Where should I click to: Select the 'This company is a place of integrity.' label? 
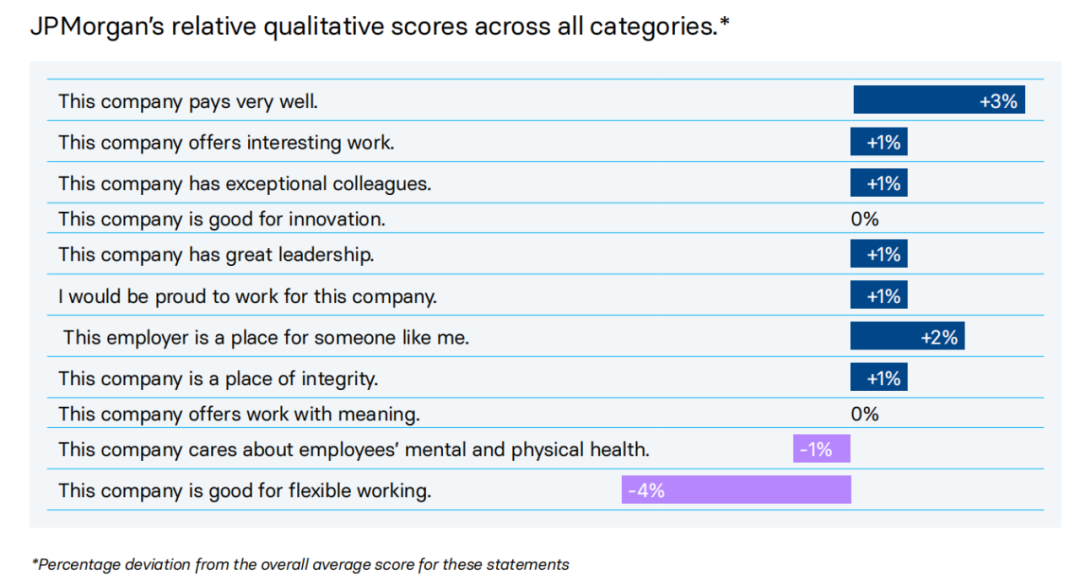coord(218,379)
